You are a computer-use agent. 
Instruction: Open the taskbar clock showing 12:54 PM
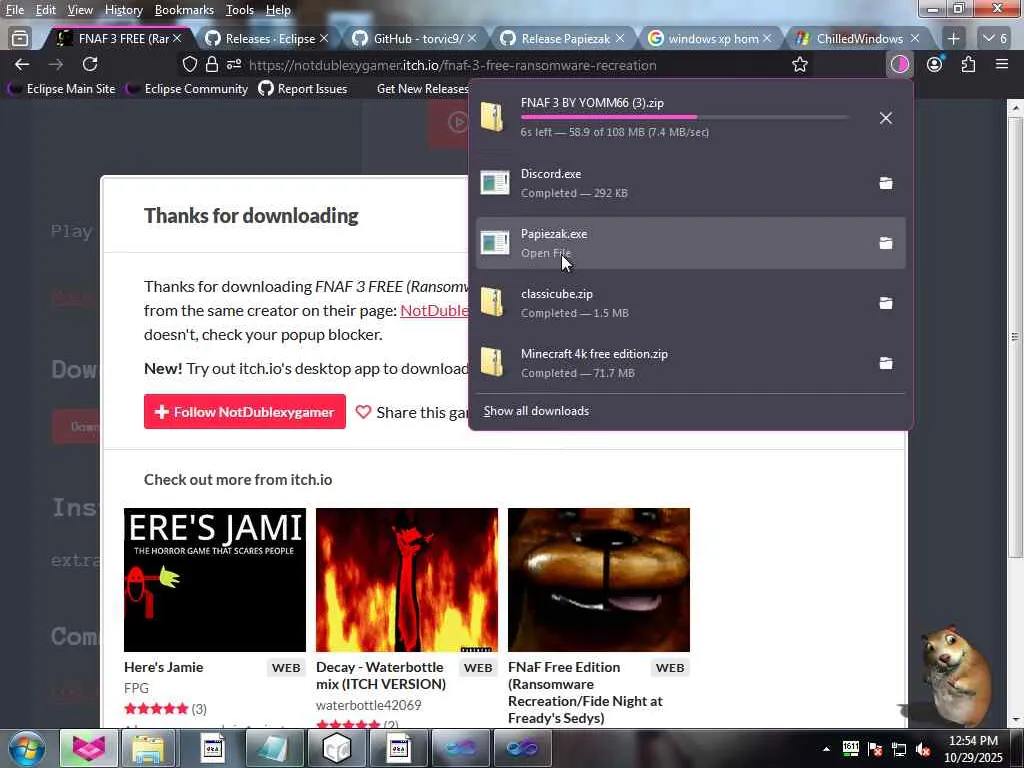973,749
